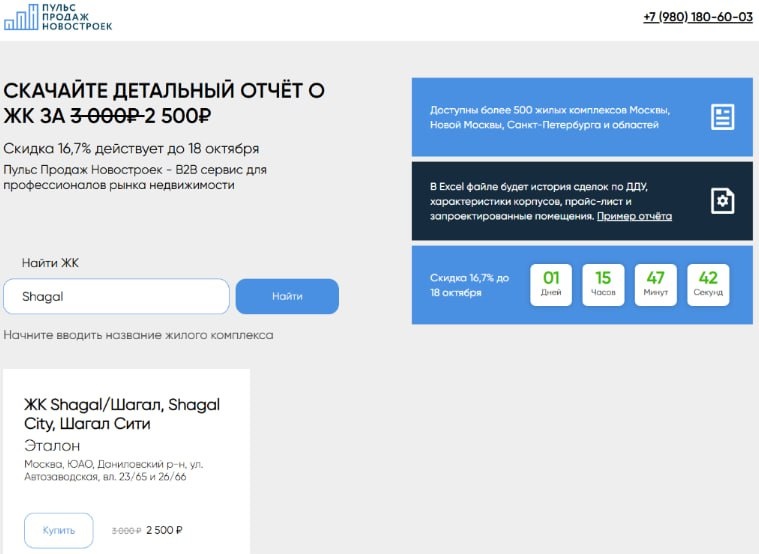Click the 2 500 ₽ price in card

(164, 530)
